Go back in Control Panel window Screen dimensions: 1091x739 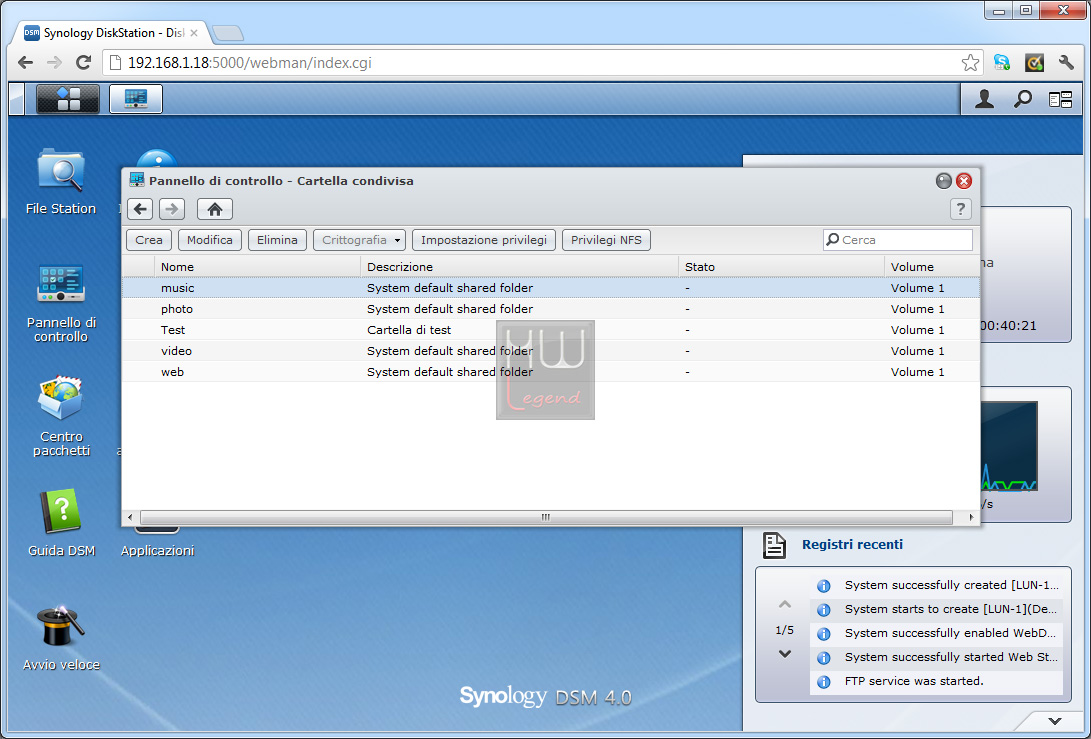(x=141, y=209)
